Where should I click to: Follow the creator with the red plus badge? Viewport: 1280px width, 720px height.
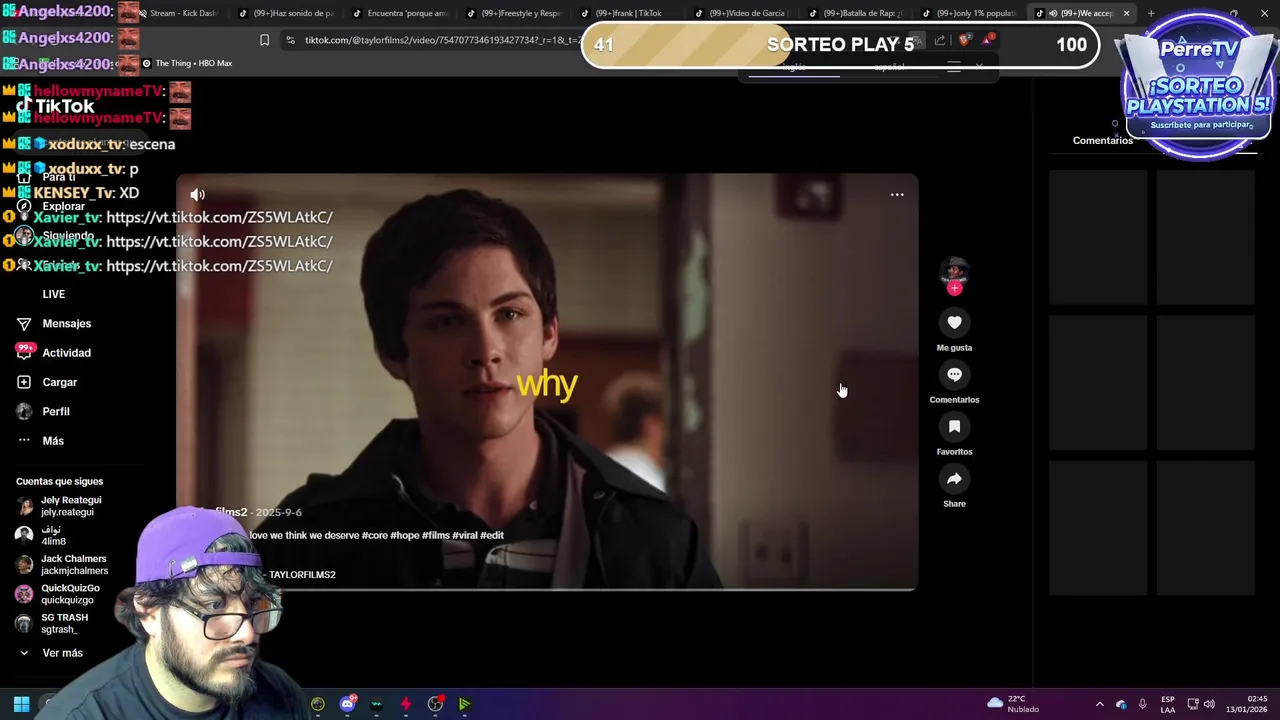point(955,288)
